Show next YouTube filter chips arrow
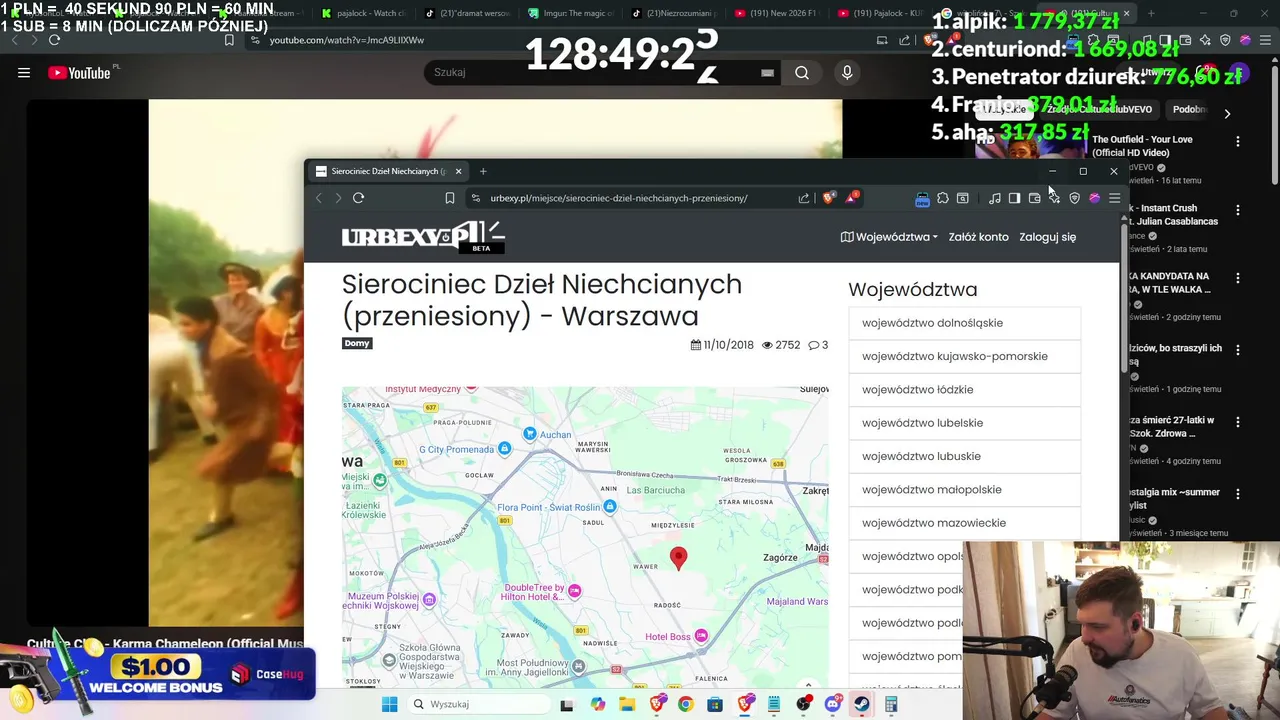 (1227, 113)
